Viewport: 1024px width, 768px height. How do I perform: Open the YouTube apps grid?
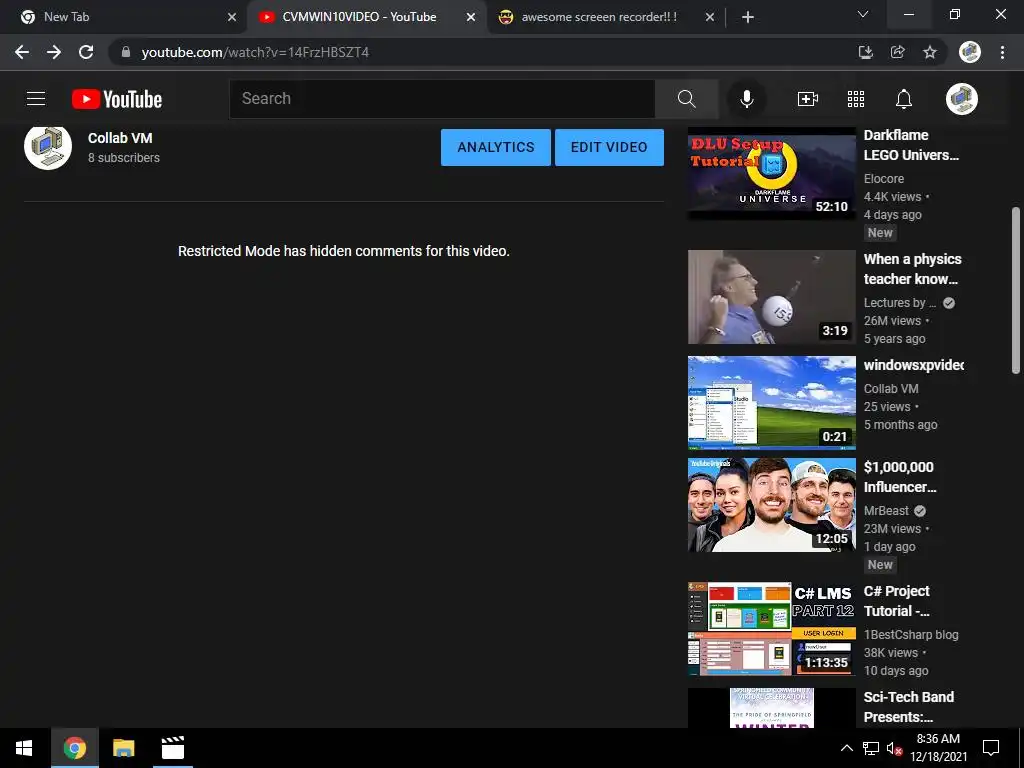(856, 99)
